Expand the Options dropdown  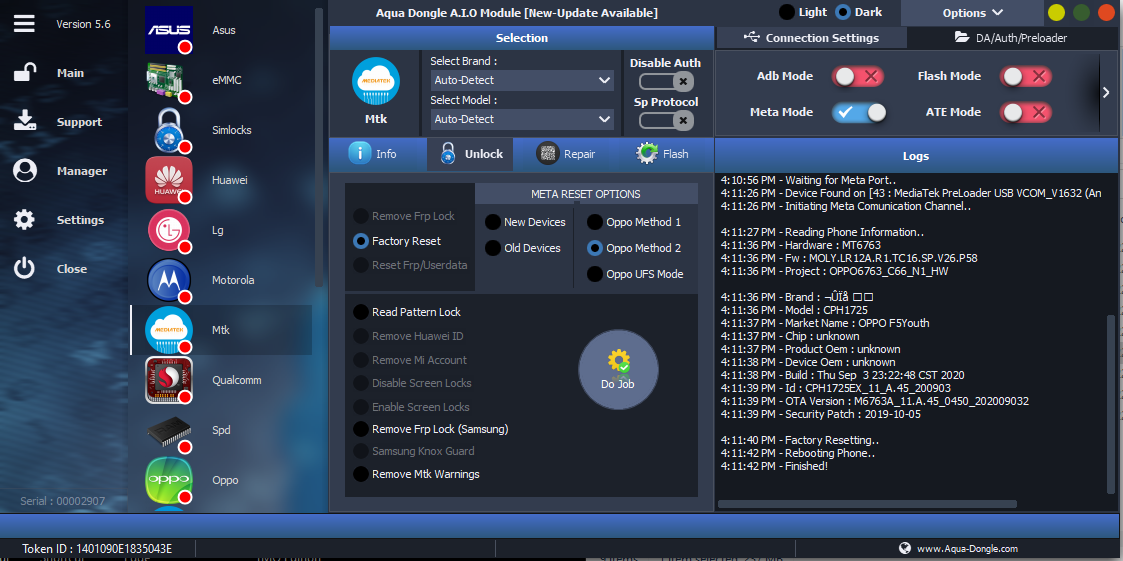972,13
